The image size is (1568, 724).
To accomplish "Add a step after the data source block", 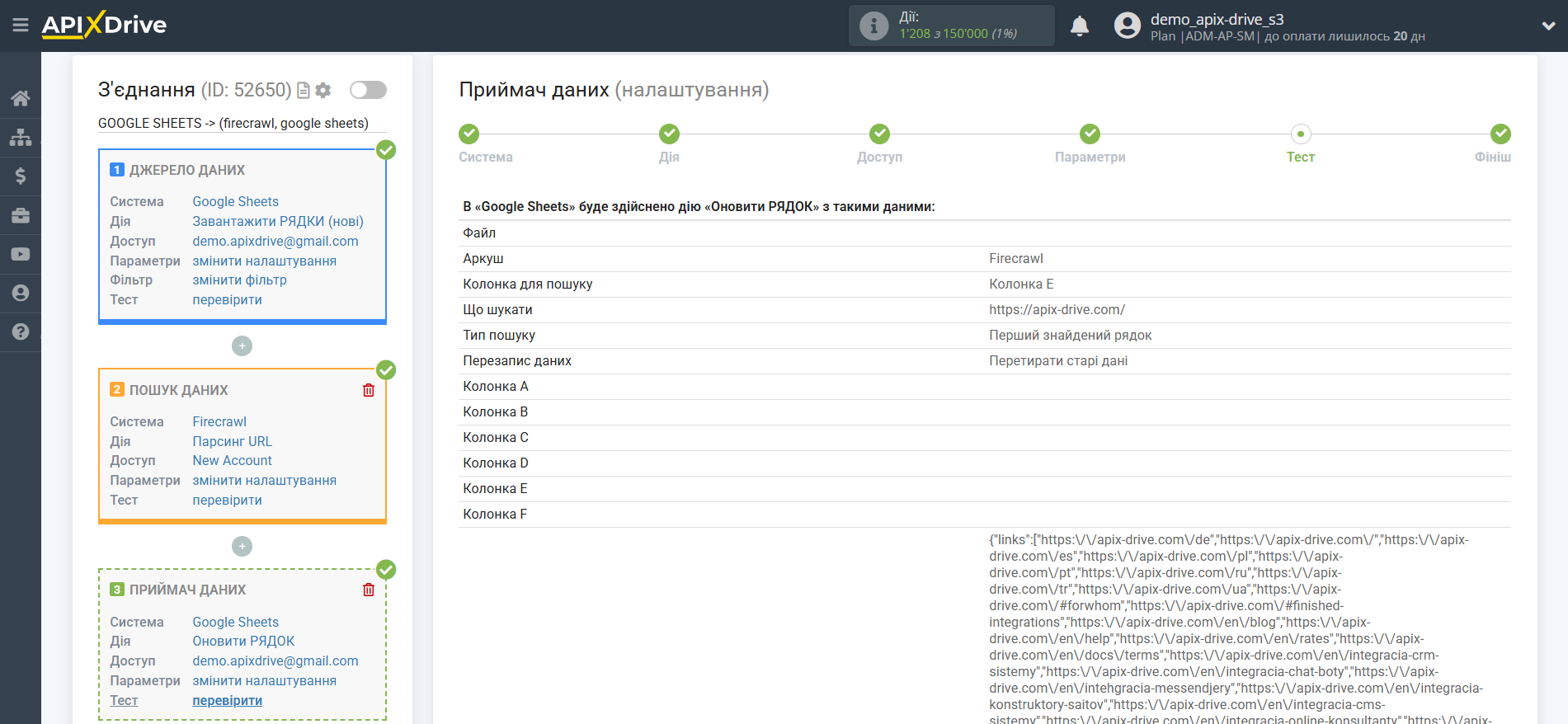I will (242, 346).
